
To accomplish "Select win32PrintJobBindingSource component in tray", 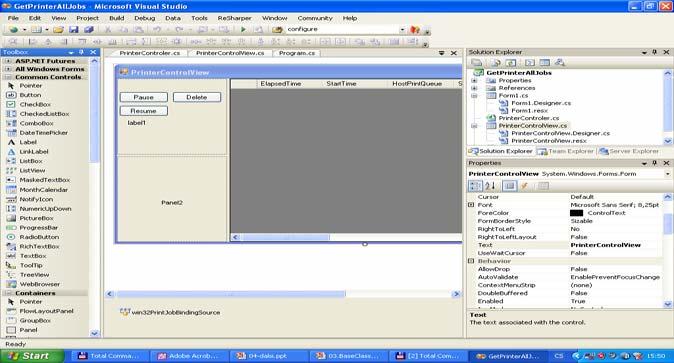I will click(x=170, y=313).
